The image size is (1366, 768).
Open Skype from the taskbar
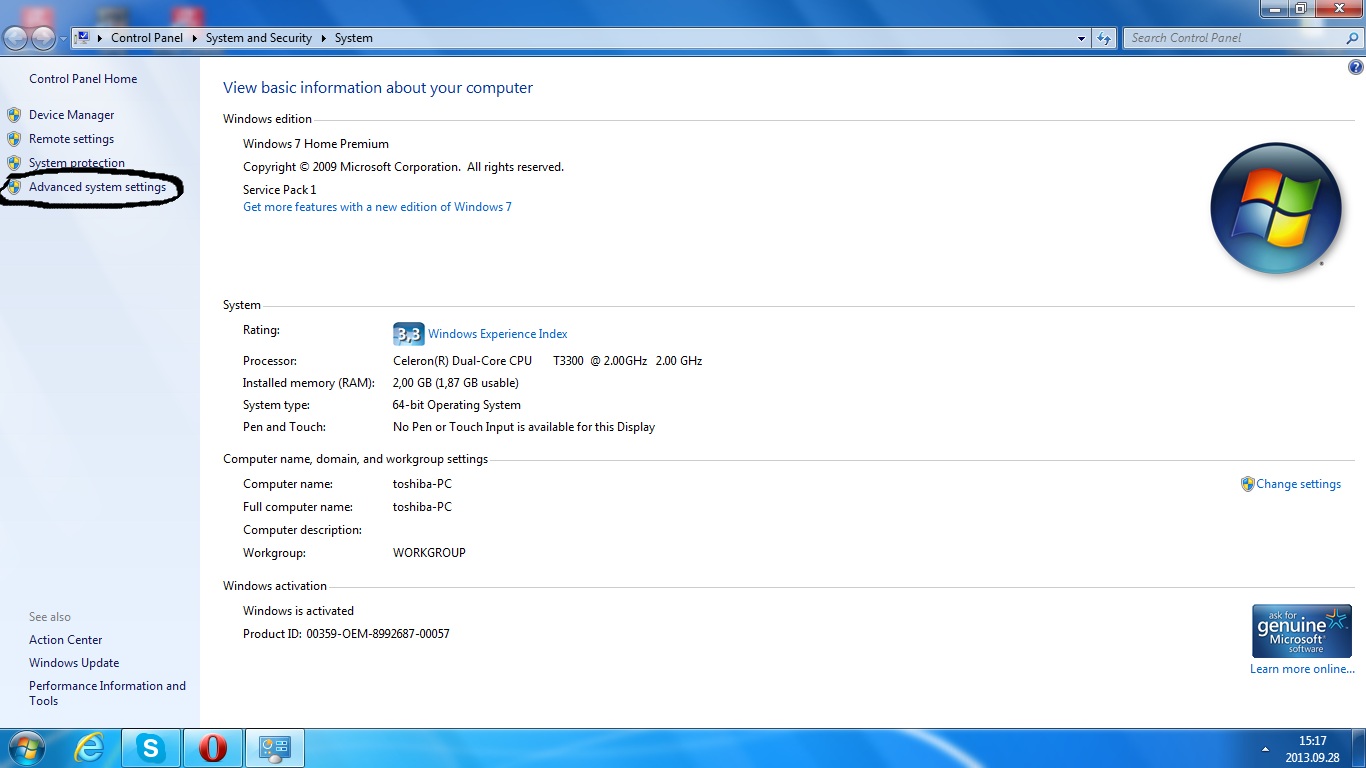pos(151,747)
